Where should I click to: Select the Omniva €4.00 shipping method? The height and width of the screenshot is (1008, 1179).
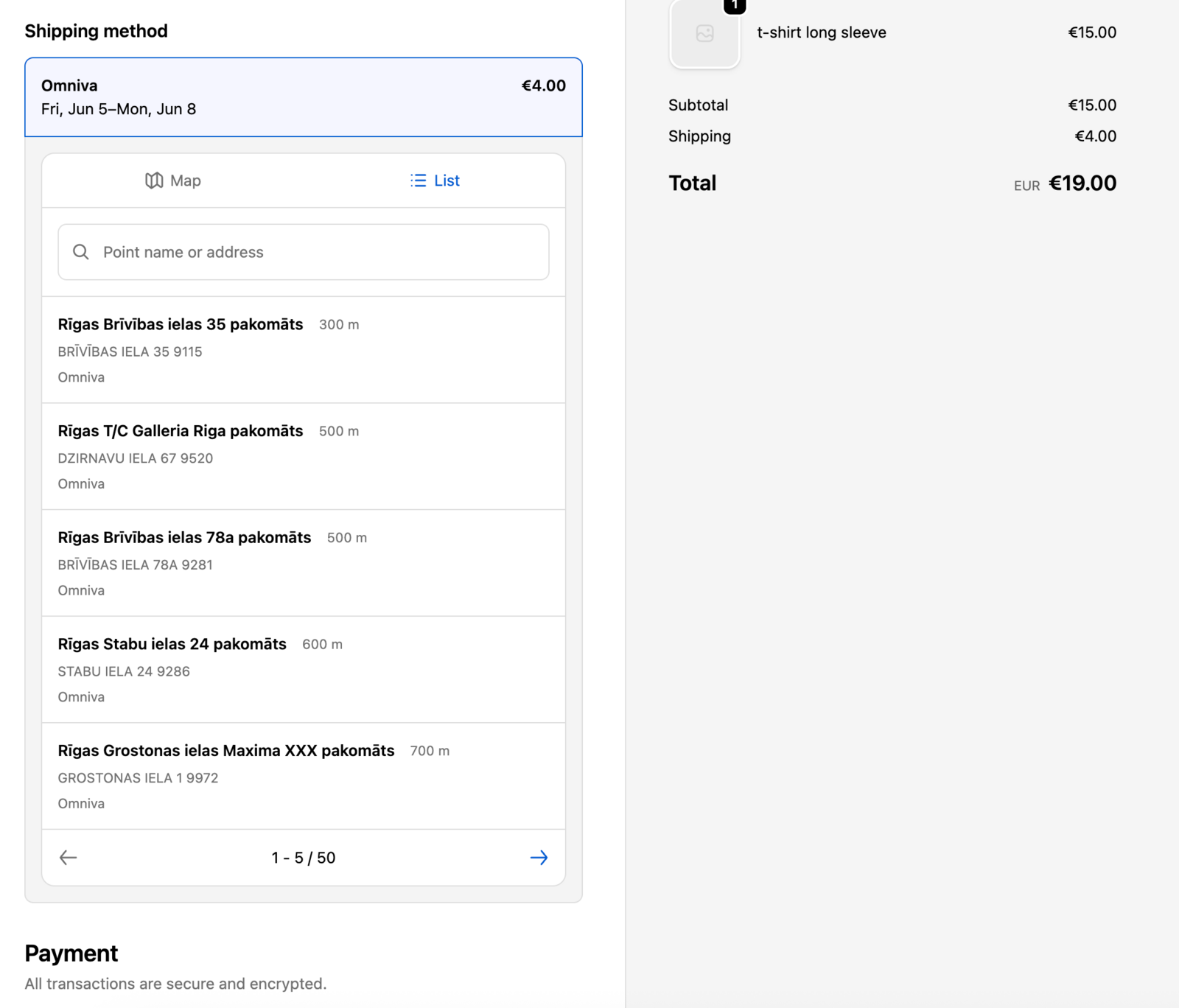point(304,97)
